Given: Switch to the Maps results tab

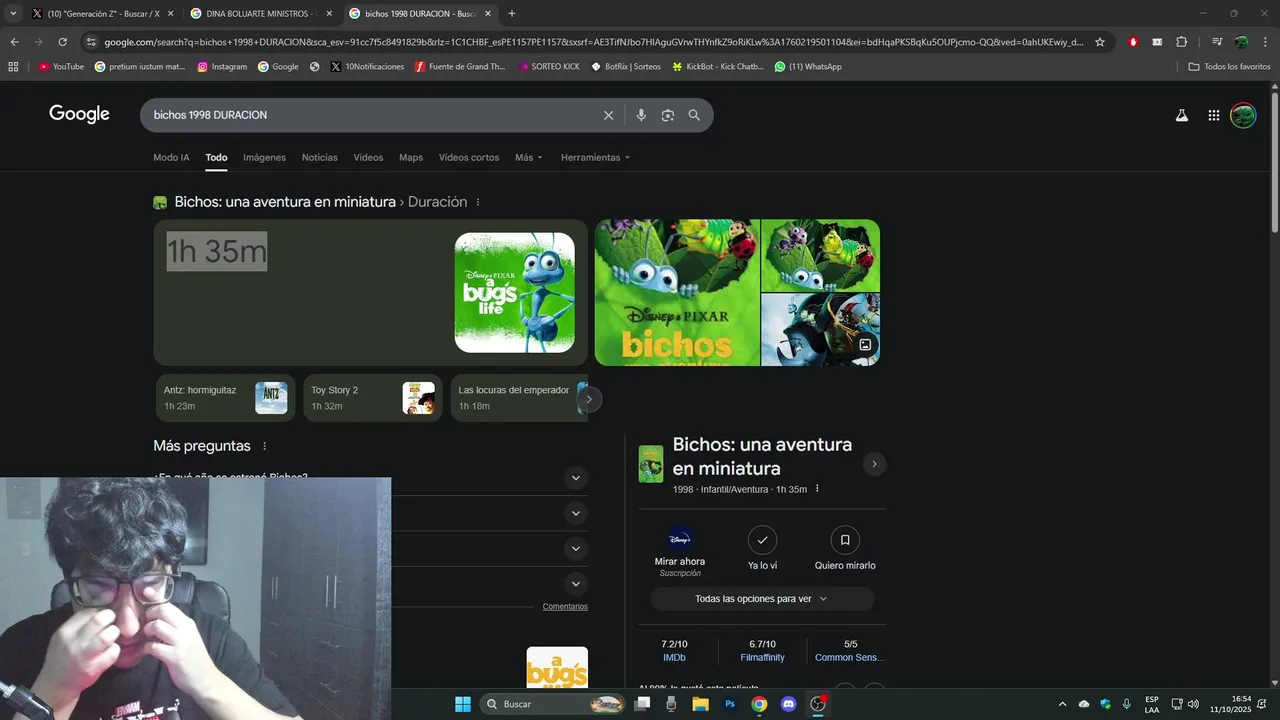Looking at the screenshot, I should point(411,157).
